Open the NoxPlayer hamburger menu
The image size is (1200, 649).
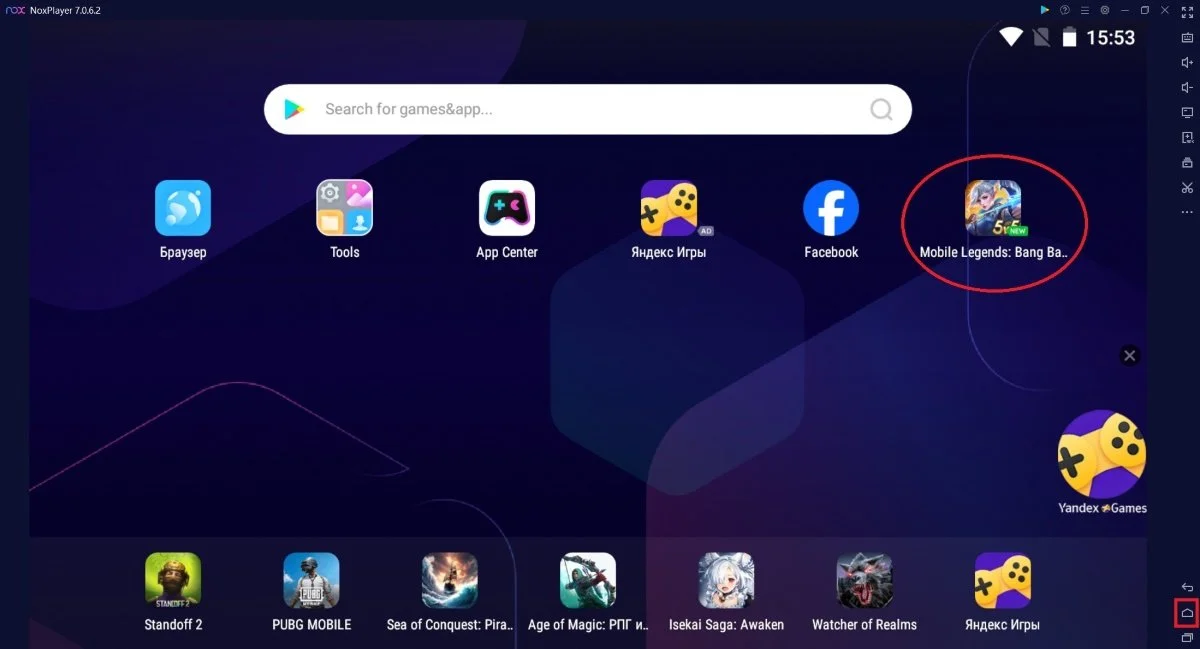click(1085, 10)
